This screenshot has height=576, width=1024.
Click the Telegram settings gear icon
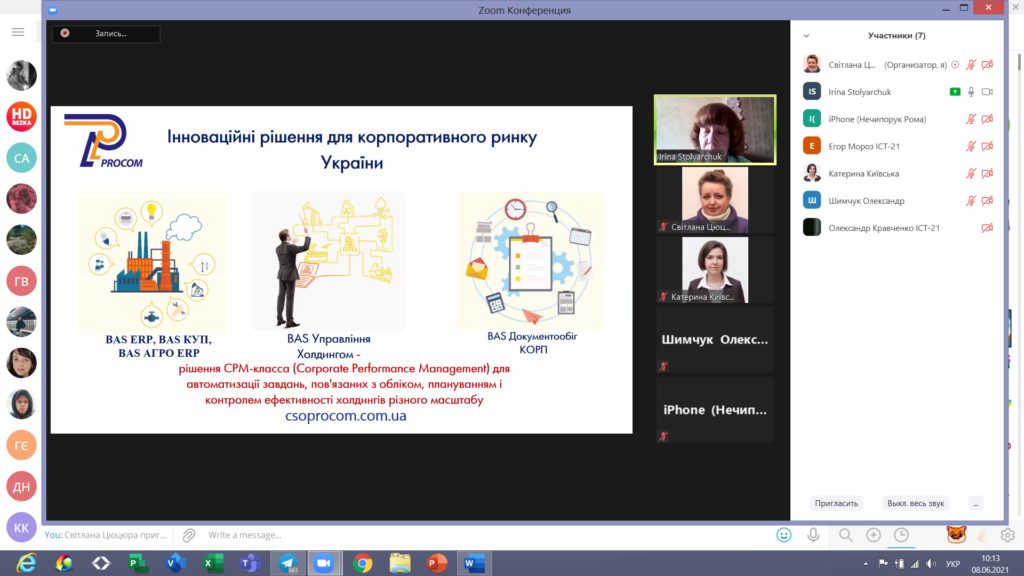pos(1008,535)
